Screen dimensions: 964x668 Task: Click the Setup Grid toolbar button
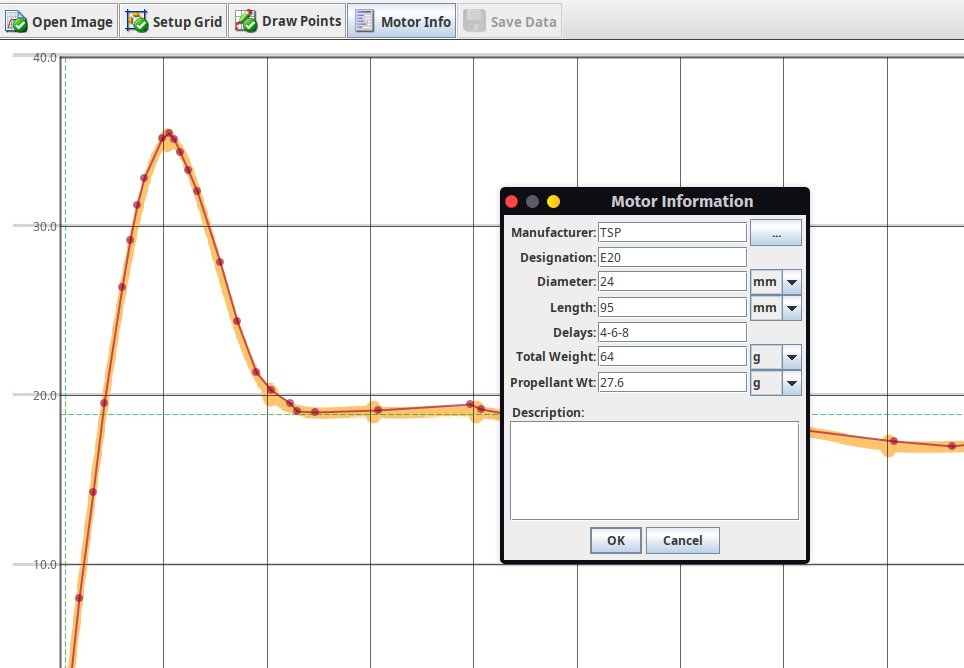point(173,22)
